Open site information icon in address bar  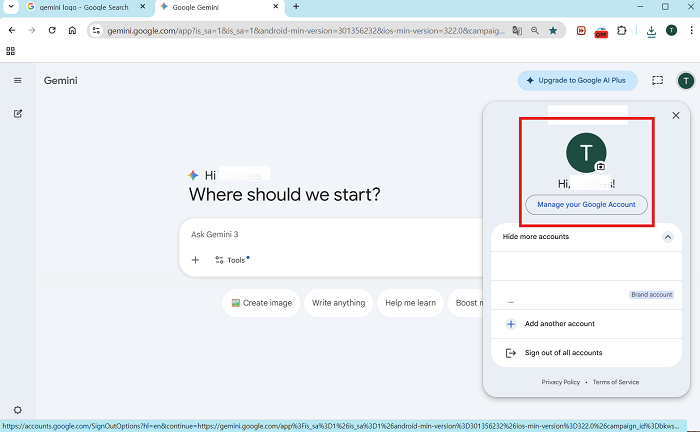click(x=96, y=30)
